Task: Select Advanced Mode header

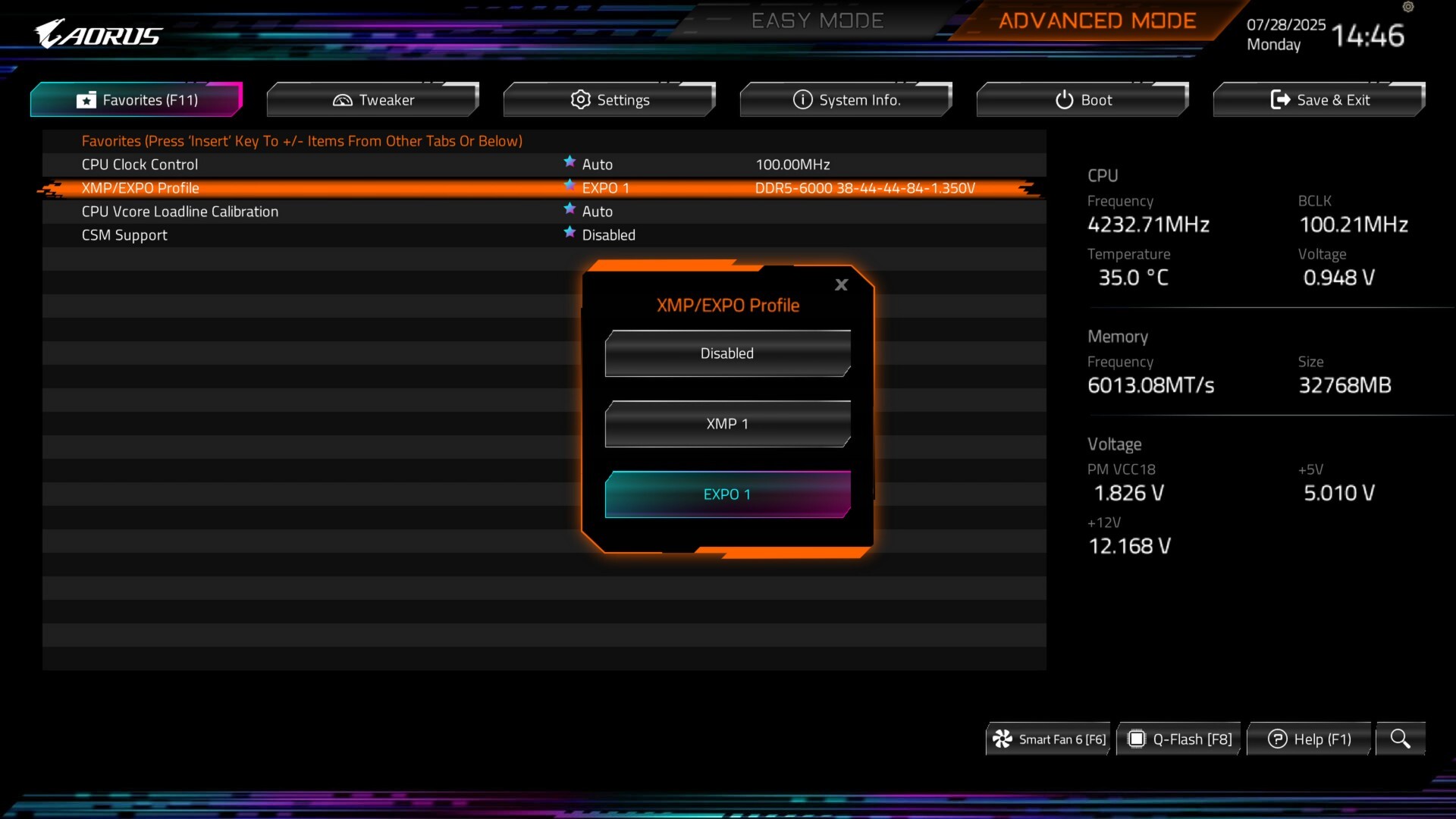Action: [x=1097, y=20]
